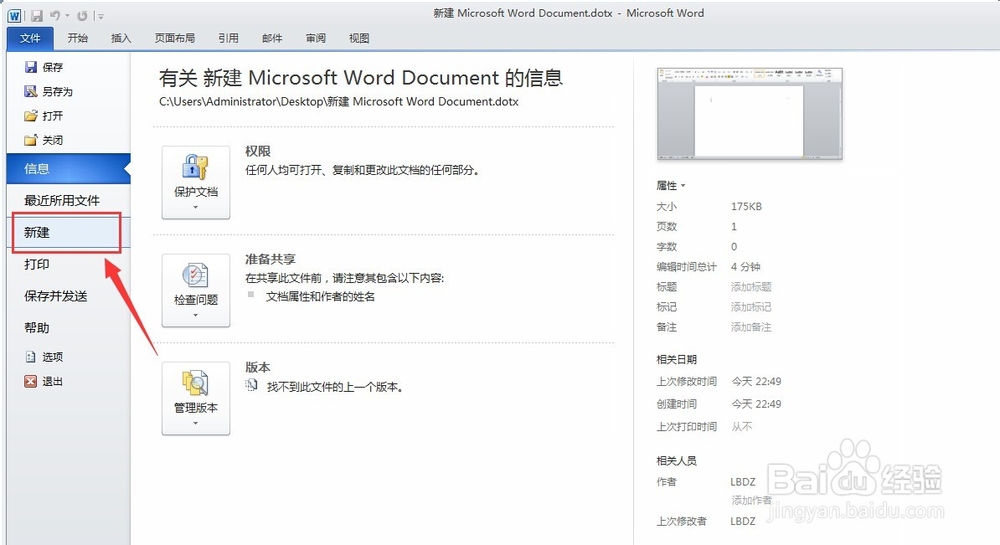Click the 今天 22:49 value beside 创建时间
1000x545 pixels.
(756, 404)
